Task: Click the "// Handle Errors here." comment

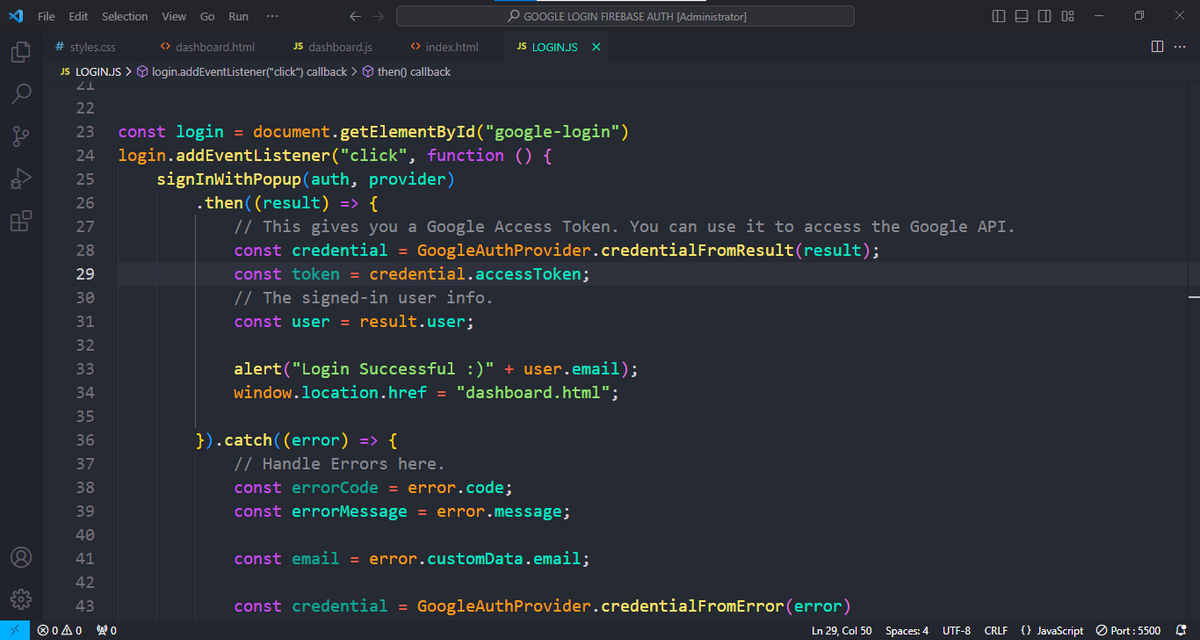Action: (x=339, y=464)
